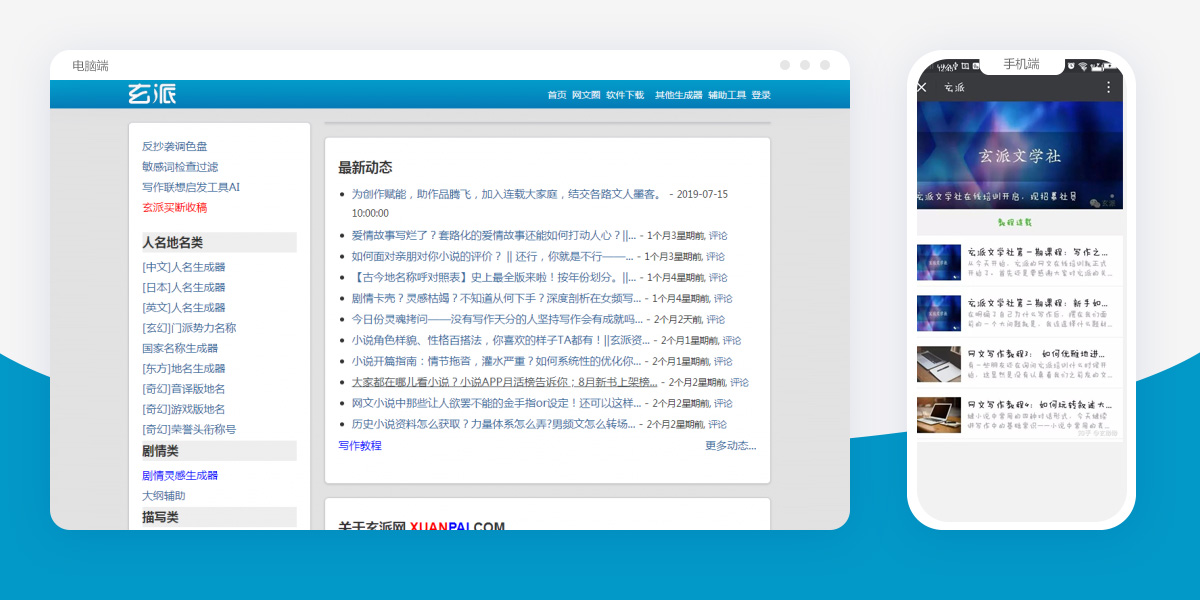Select 辅助工具 in the top navigation
The image size is (1200, 600).
pos(727,96)
